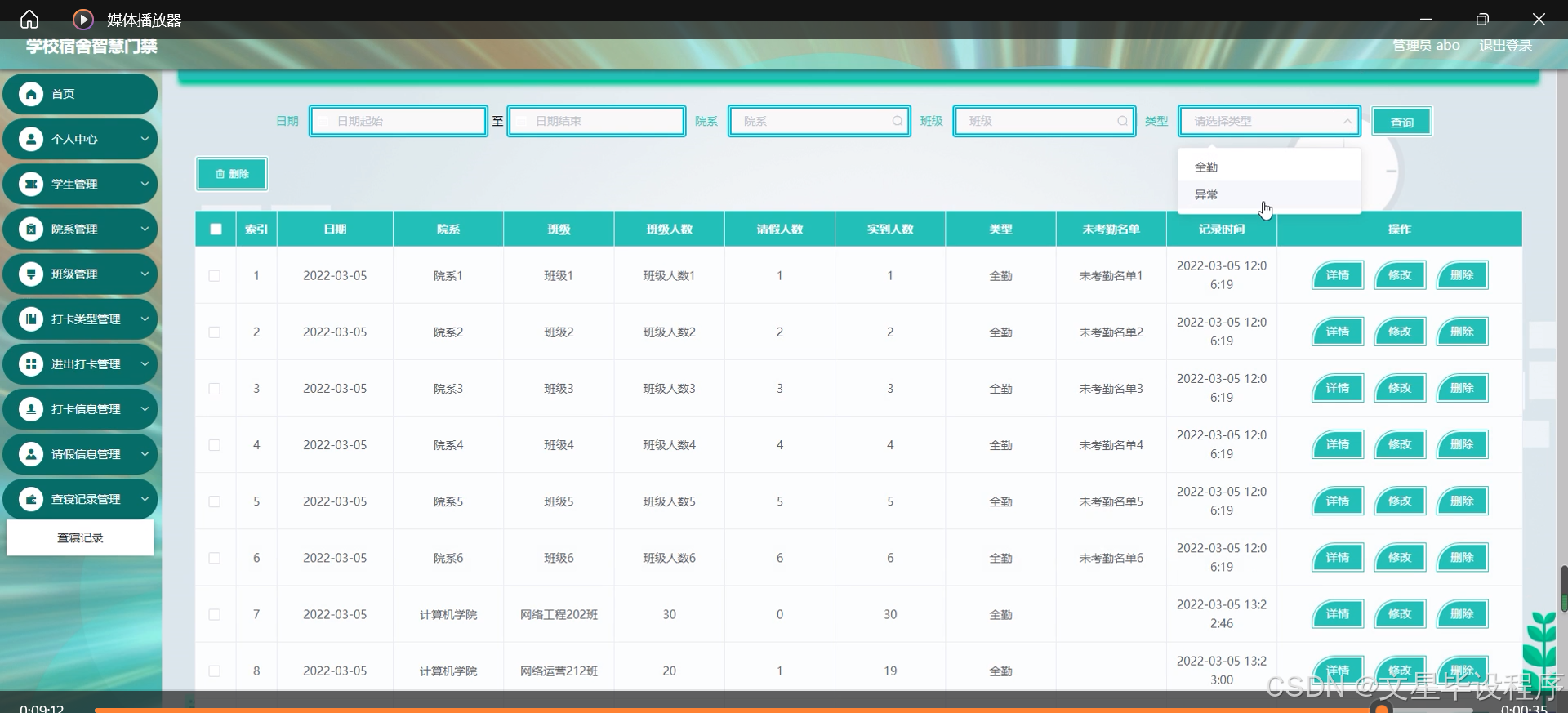Screen dimensions: 1568x713
Task: Click the 请假信息管理 sidebar icon
Action: pos(31,453)
